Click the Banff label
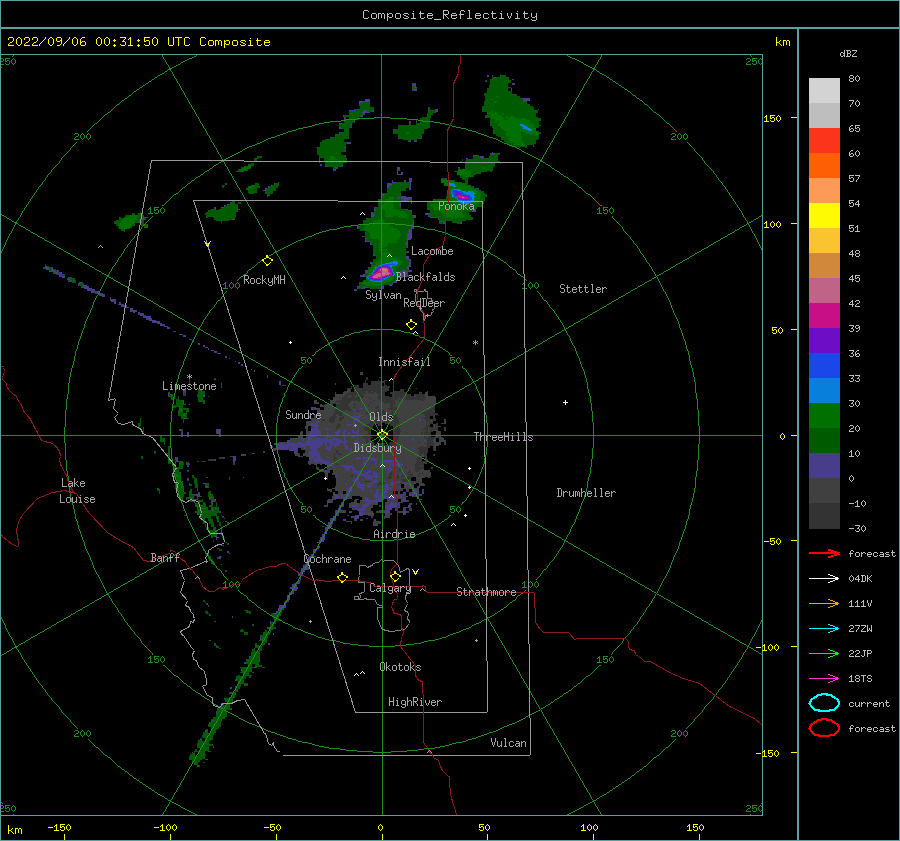Image resolution: width=900 pixels, height=841 pixels. [165, 558]
